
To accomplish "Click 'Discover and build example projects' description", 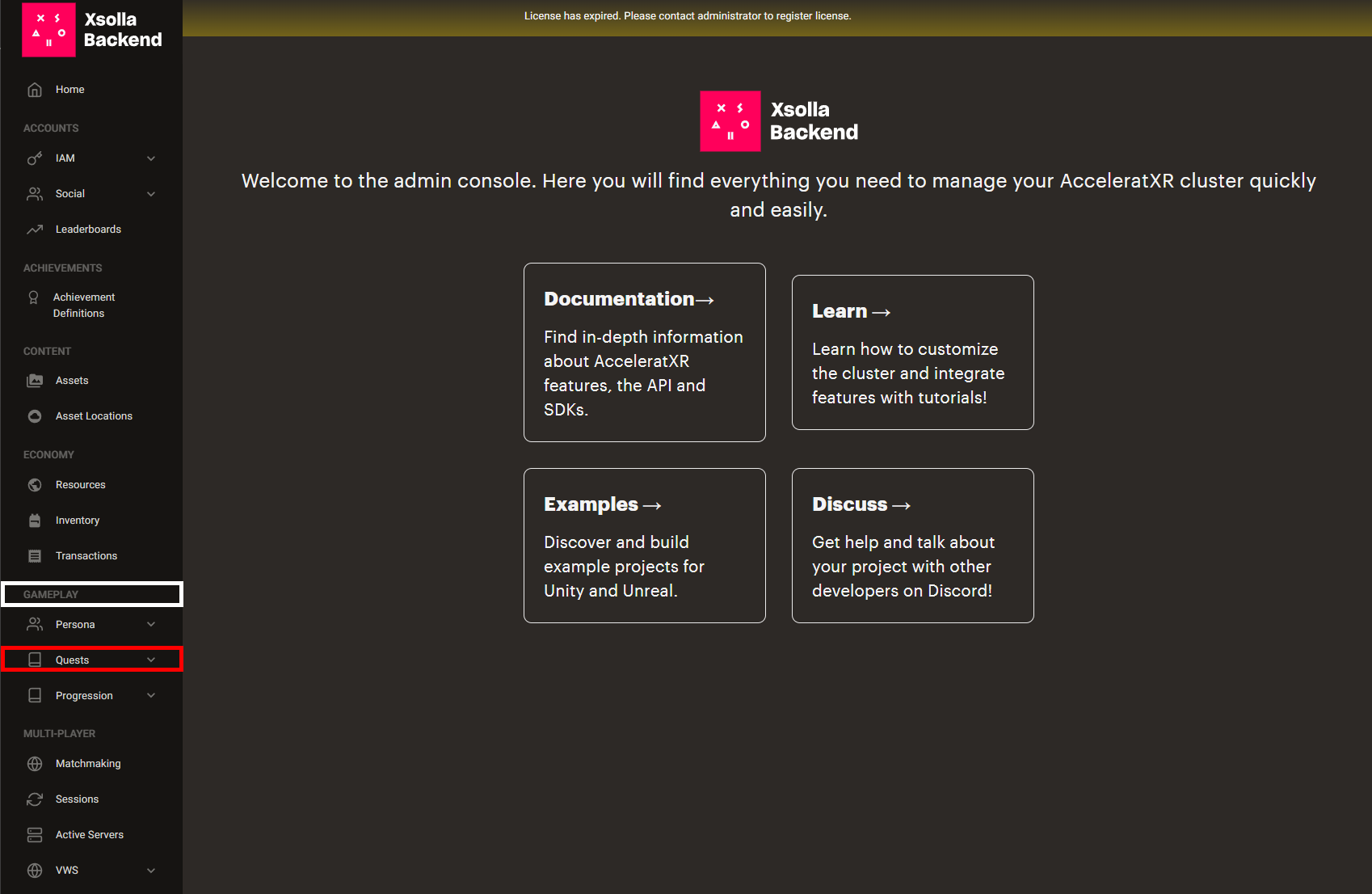I will pos(624,567).
